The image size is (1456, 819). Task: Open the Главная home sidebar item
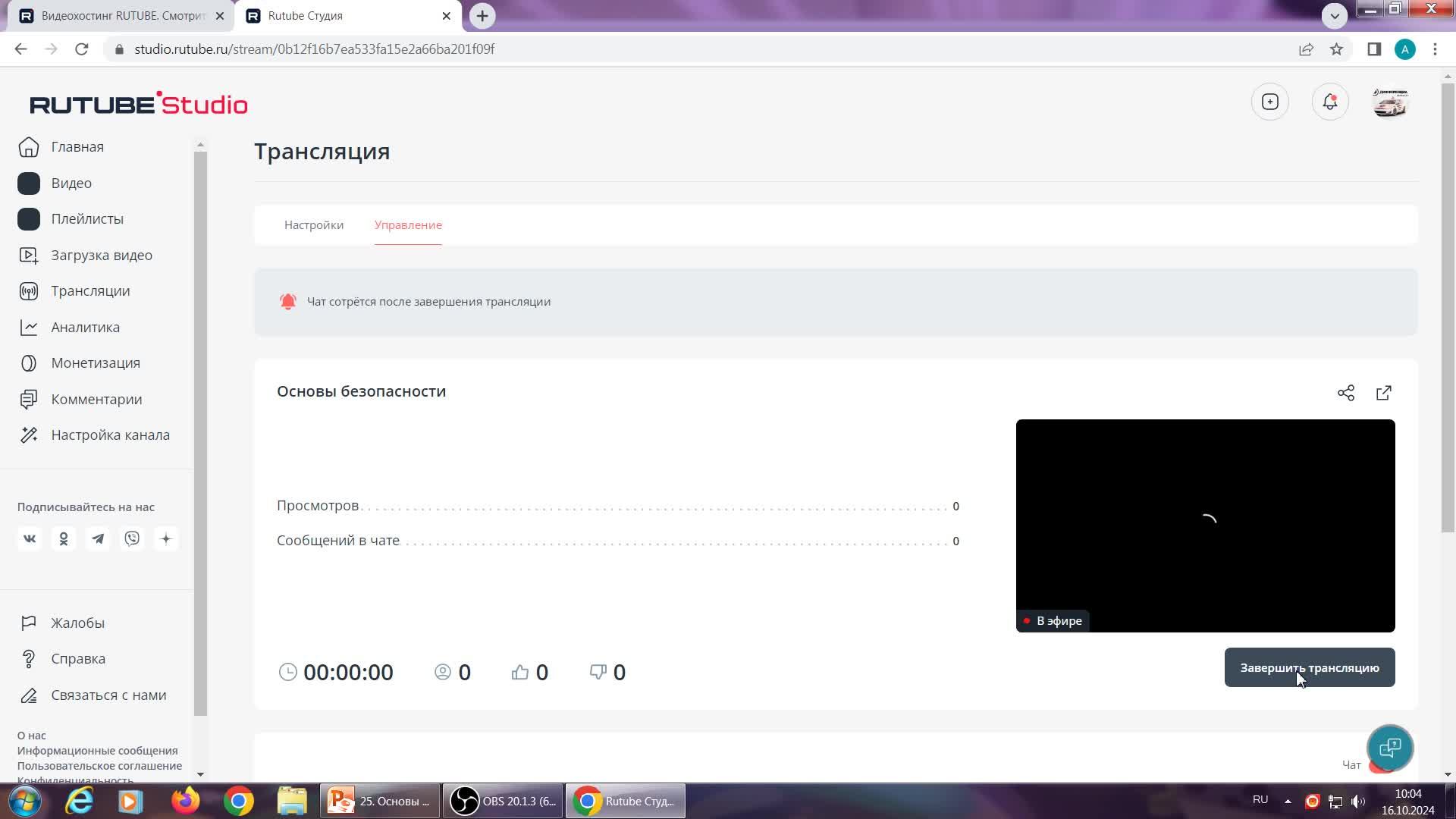point(77,147)
